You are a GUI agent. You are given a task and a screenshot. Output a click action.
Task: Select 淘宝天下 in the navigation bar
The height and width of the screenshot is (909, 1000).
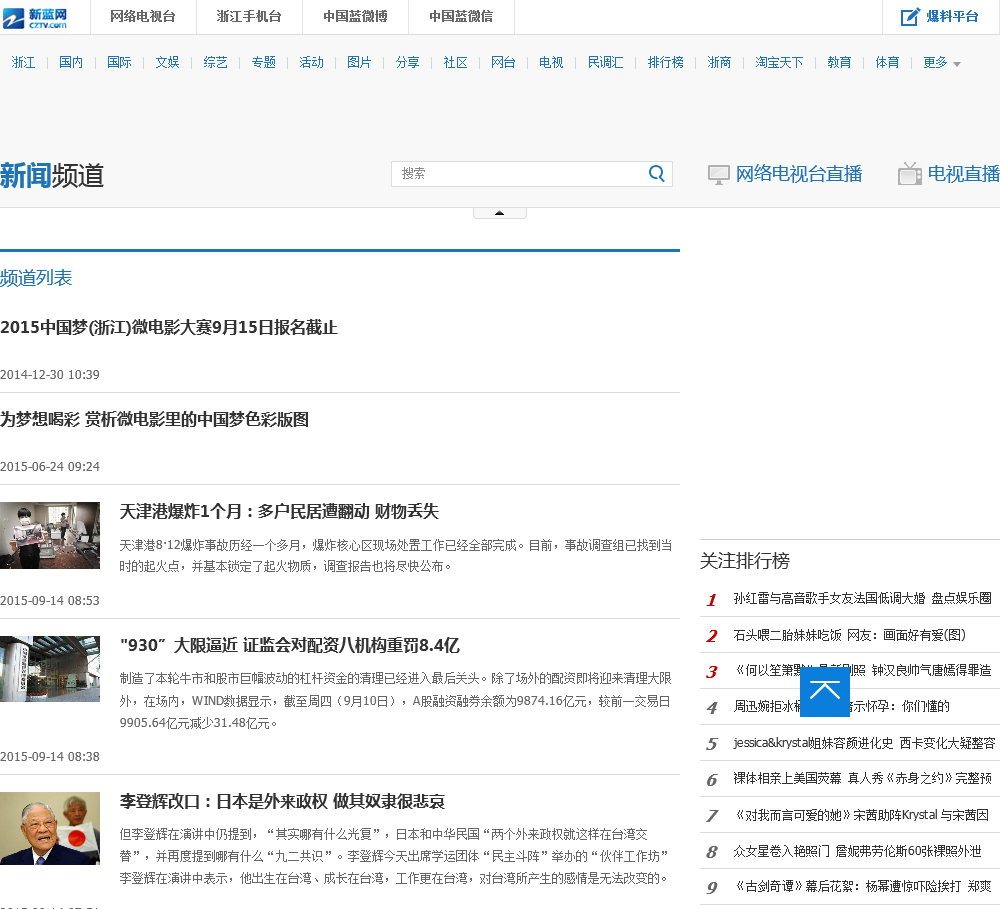[x=779, y=63]
